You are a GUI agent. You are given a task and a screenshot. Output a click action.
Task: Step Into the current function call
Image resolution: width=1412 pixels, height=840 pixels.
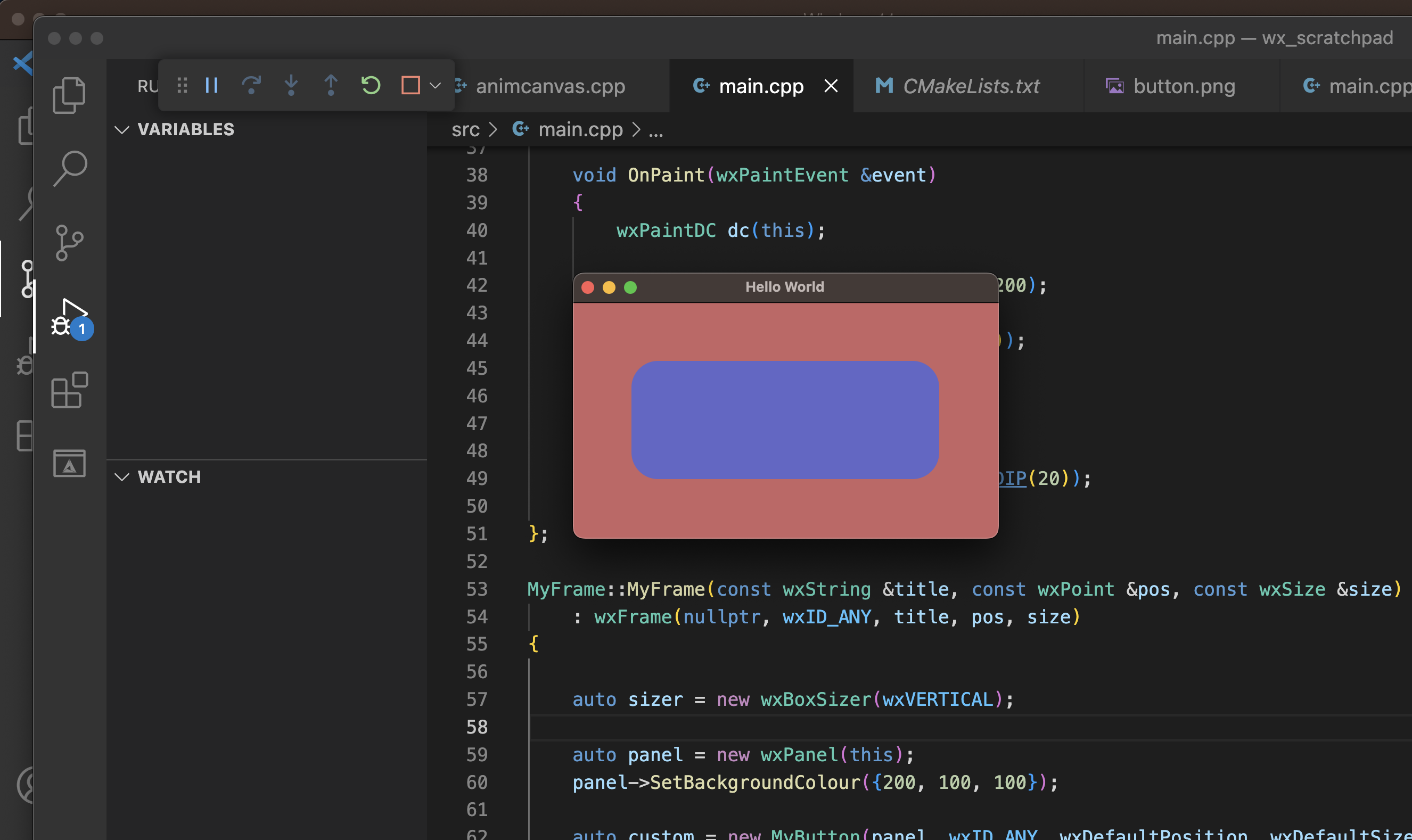(x=292, y=86)
